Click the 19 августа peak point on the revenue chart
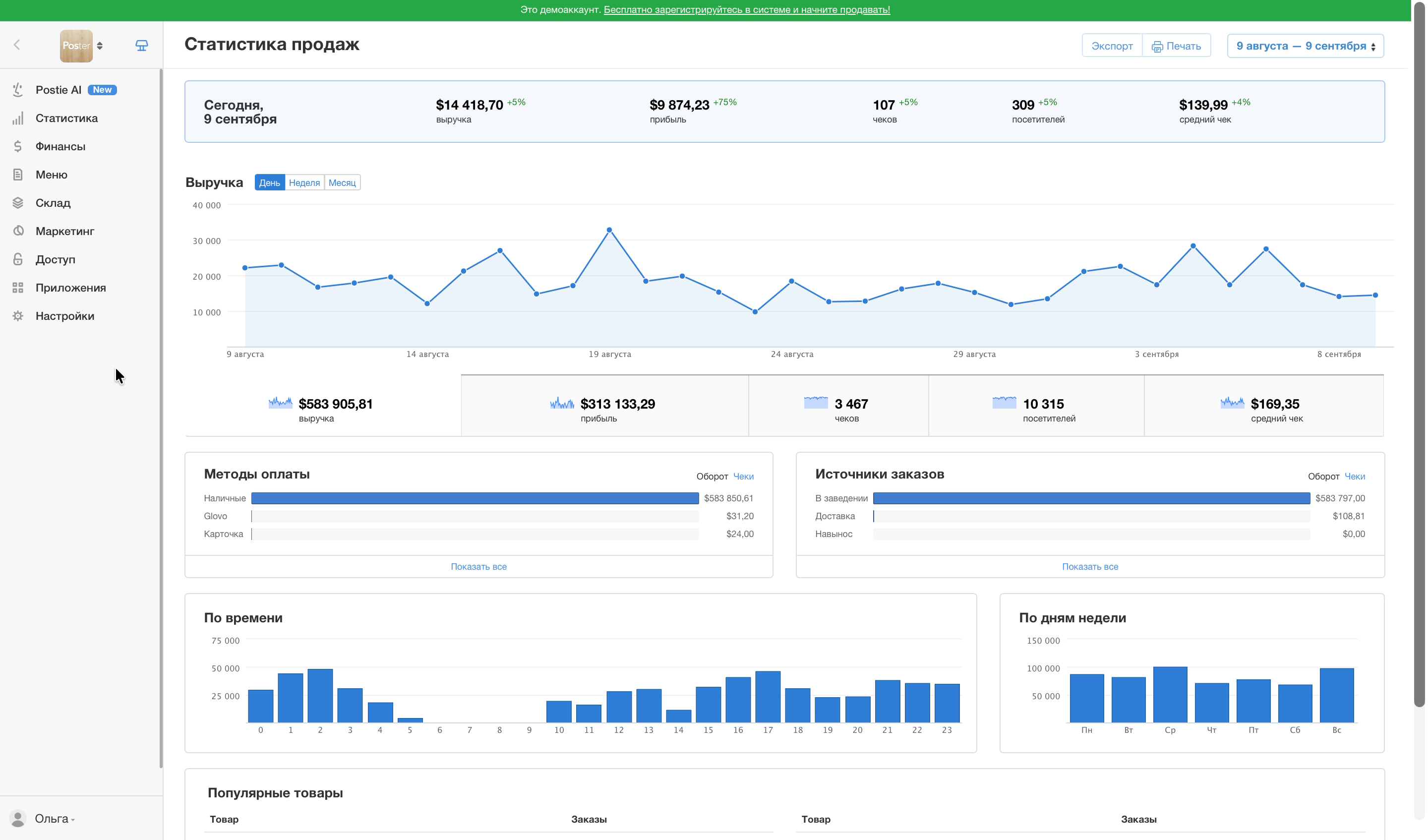This screenshot has width=1428, height=840. (609, 230)
